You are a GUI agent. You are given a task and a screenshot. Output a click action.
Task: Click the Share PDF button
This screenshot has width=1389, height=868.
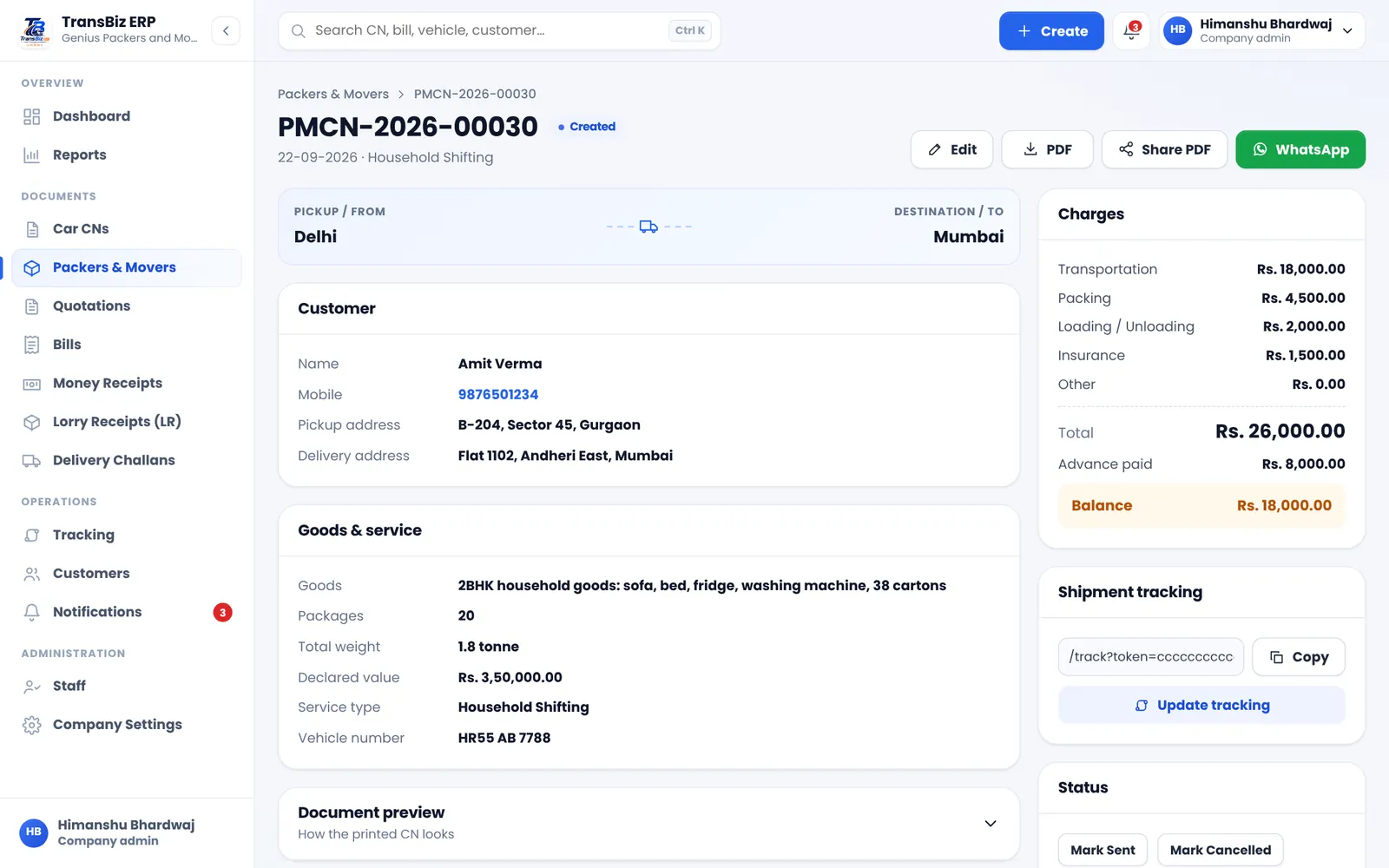(x=1164, y=149)
